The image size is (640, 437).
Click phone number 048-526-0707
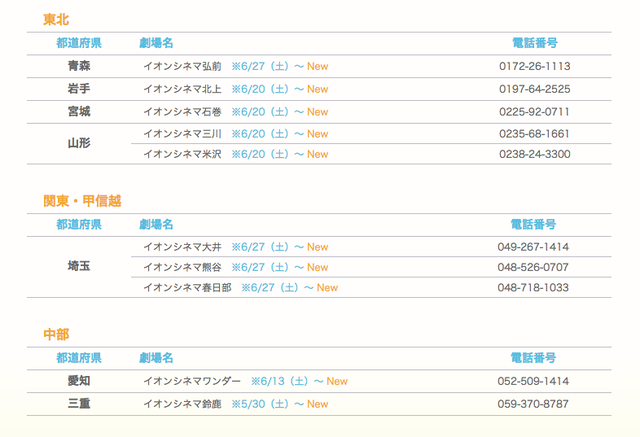533,267
